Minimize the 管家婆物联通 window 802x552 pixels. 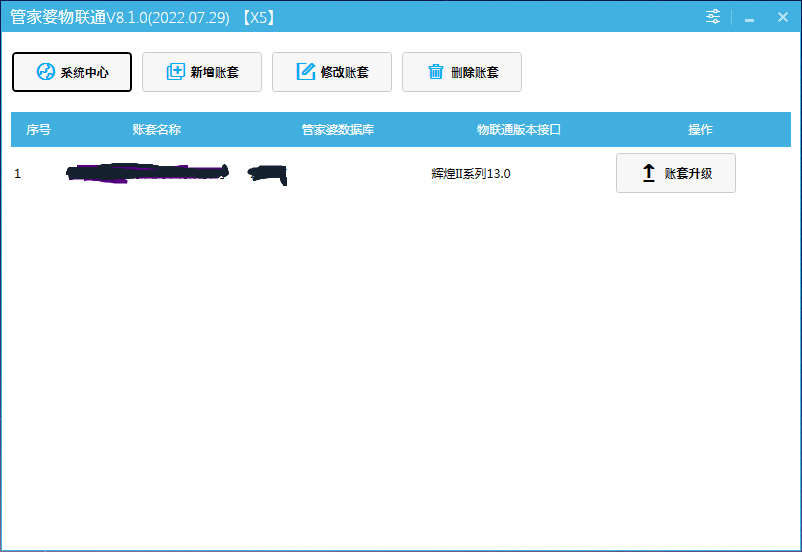coord(749,18)
